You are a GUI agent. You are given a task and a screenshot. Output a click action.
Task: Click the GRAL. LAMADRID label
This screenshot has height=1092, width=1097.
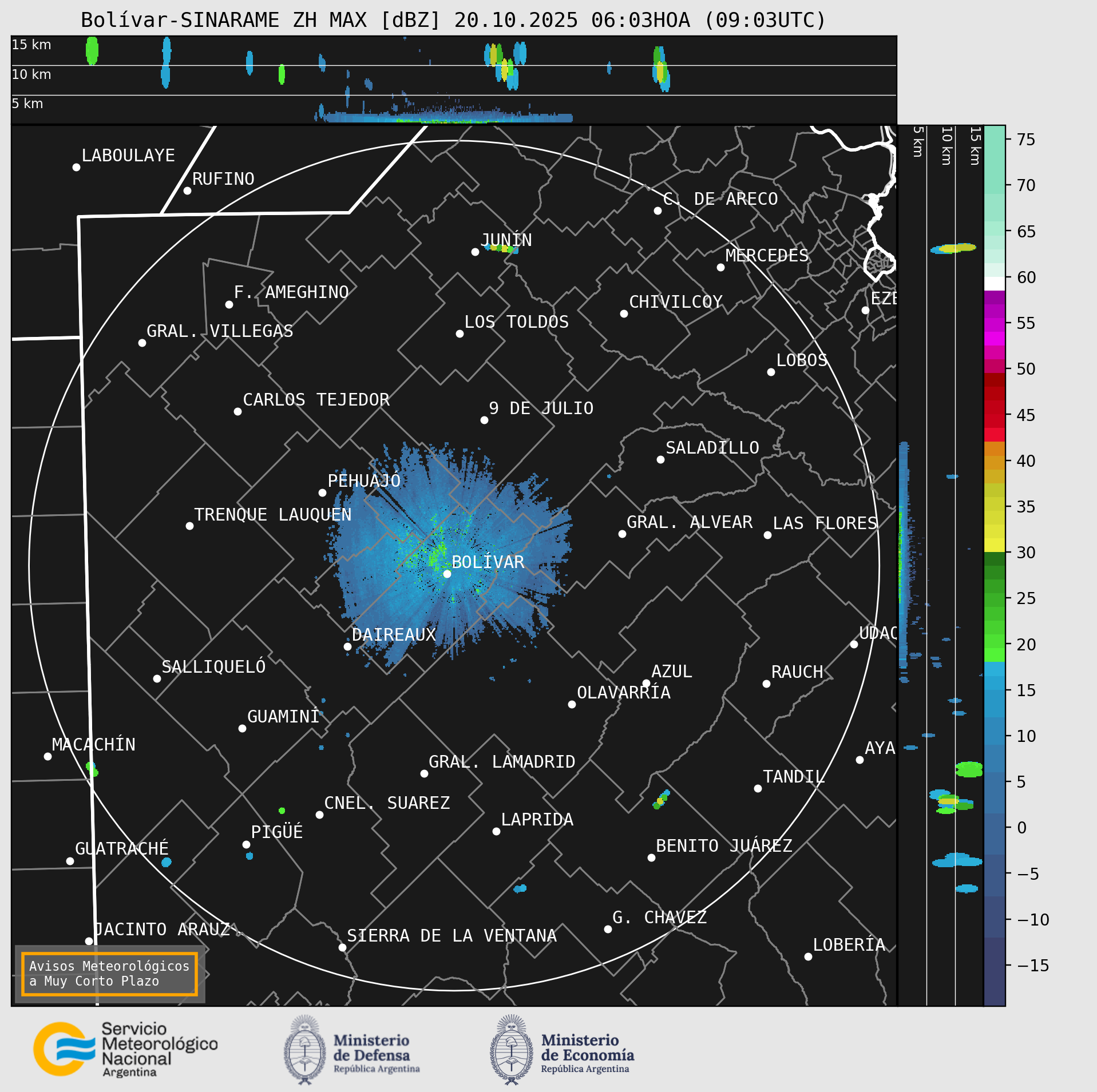[x=502, y=761]
